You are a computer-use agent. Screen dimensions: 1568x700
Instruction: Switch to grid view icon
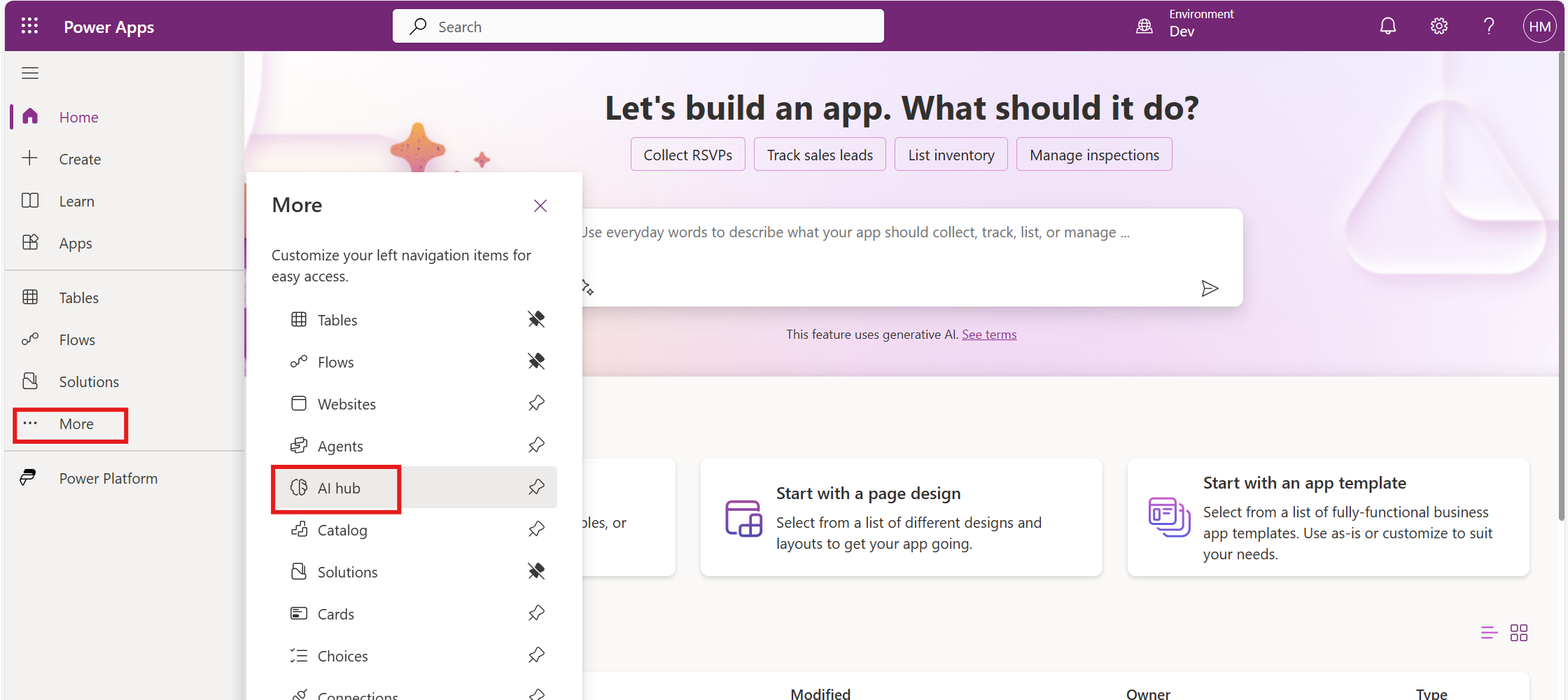tap(1519, 633)
